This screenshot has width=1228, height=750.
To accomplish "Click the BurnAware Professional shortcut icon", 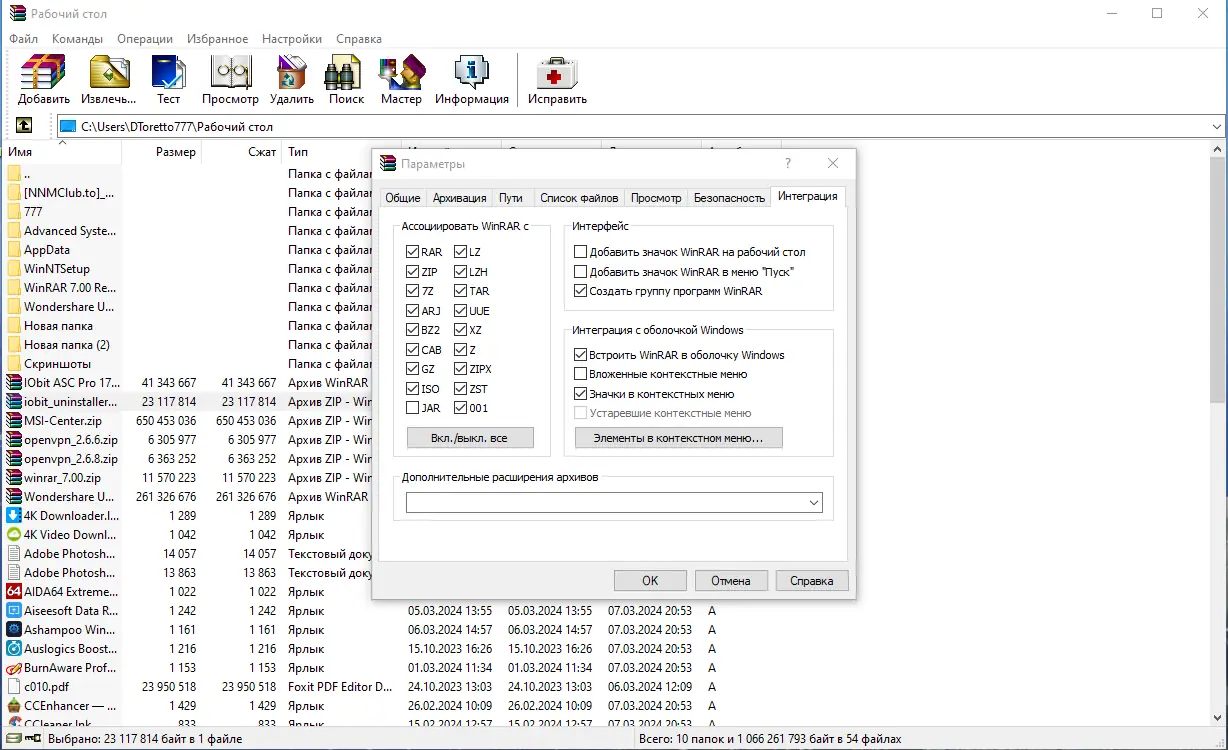I will (x=14, y=668).
